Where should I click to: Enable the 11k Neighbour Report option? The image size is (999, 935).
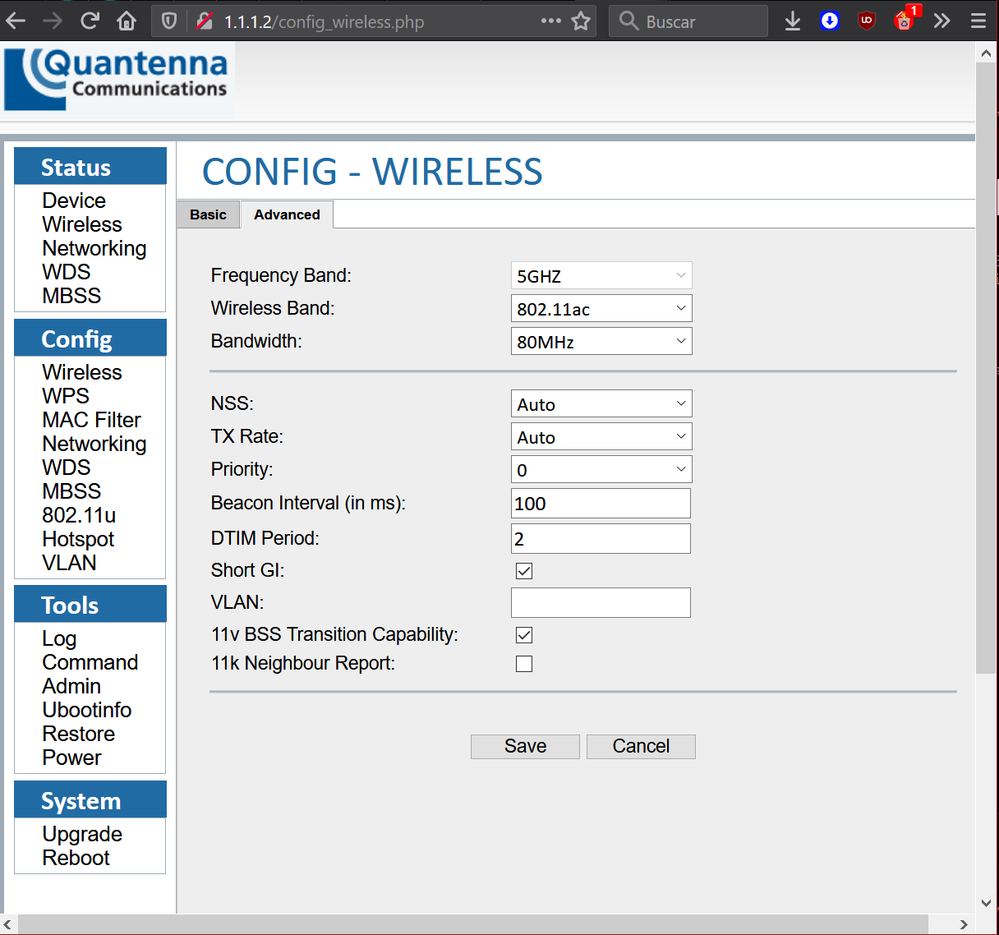[524, 663]
